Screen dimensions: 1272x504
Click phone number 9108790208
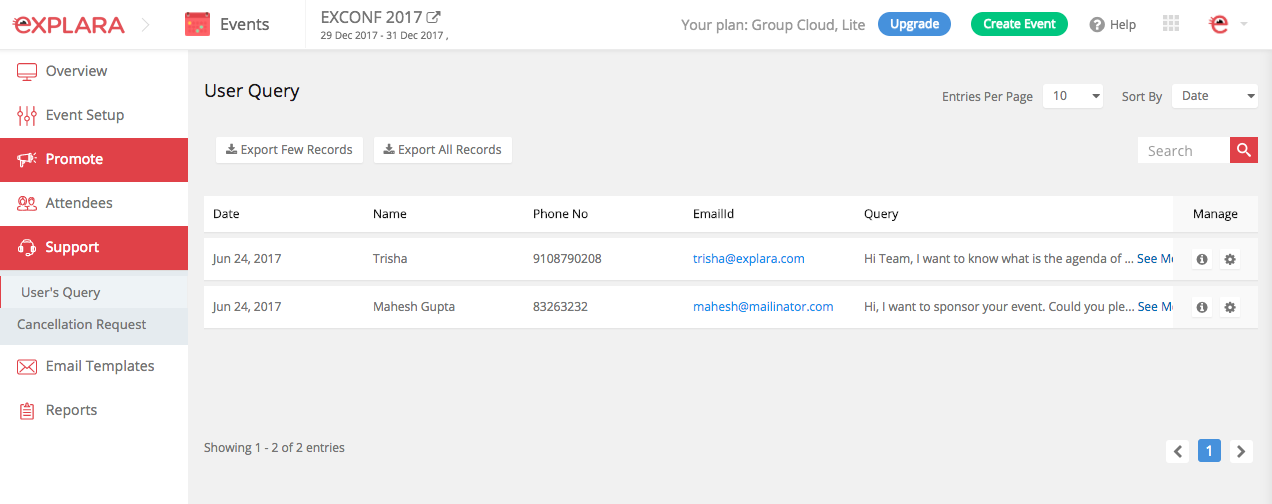click(567, 259)
